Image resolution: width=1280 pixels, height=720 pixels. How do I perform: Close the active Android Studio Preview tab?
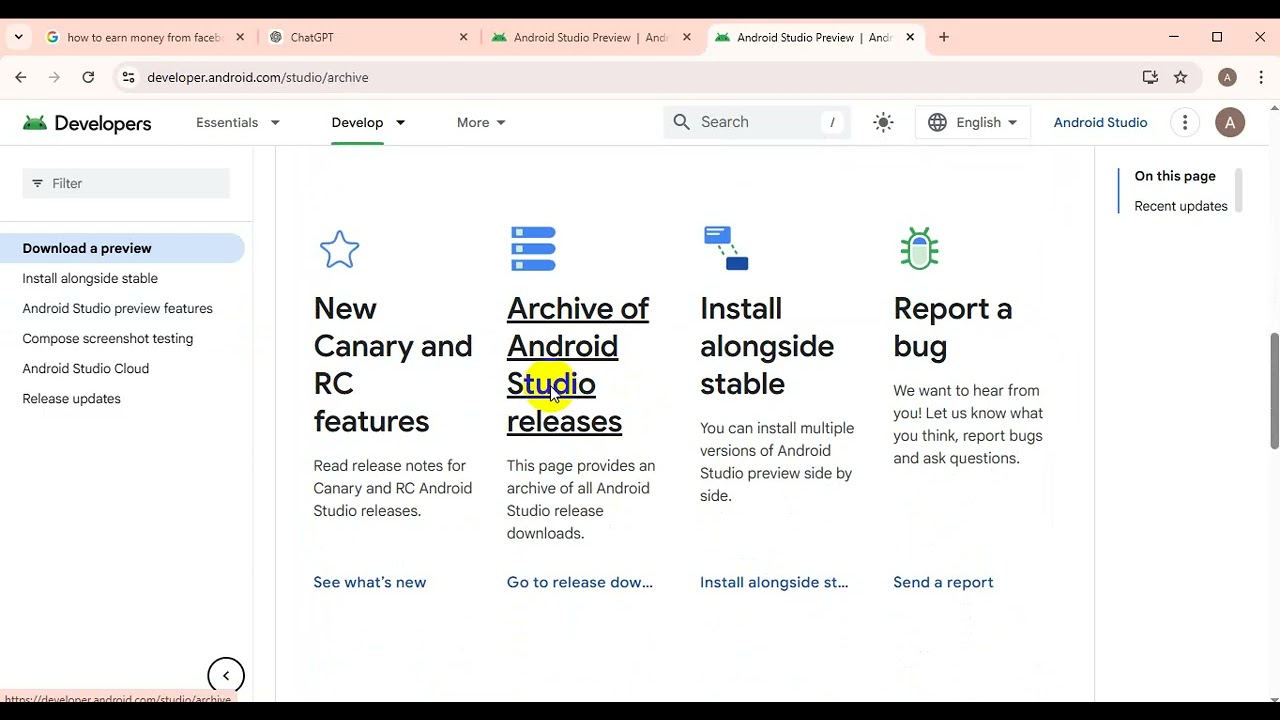point(910,37)
